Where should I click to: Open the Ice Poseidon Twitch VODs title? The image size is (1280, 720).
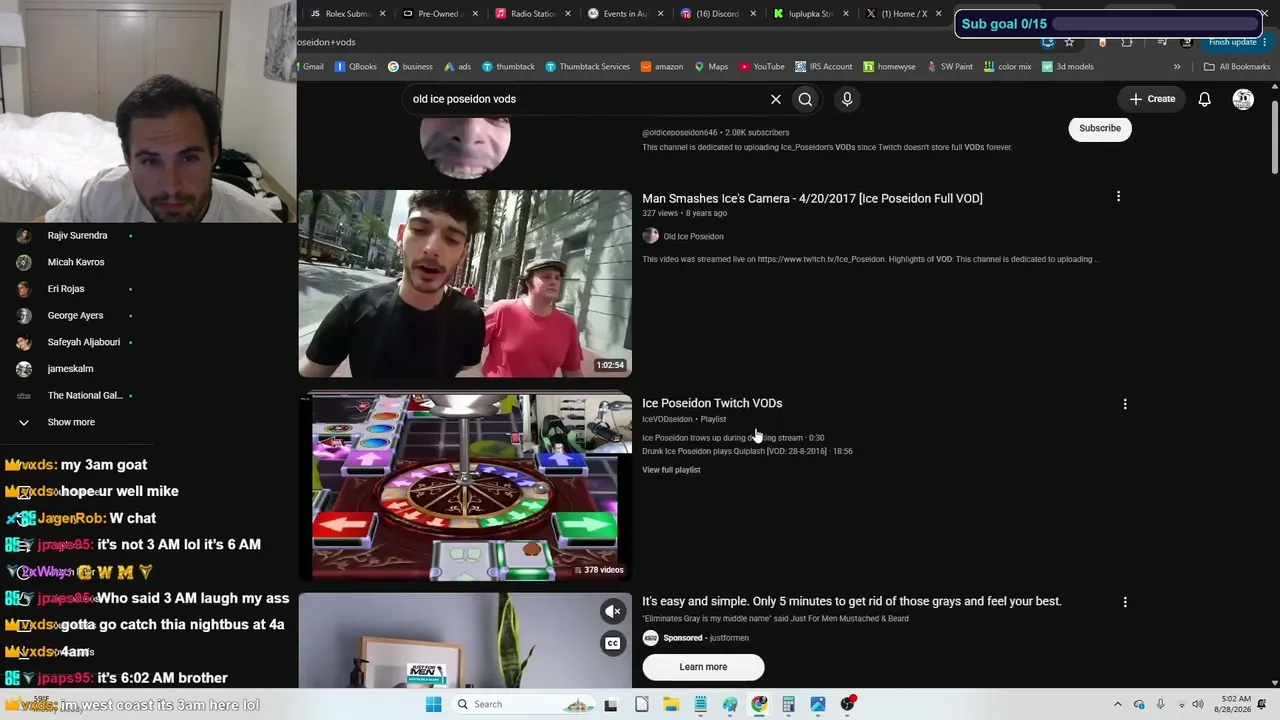coord(712,403)
